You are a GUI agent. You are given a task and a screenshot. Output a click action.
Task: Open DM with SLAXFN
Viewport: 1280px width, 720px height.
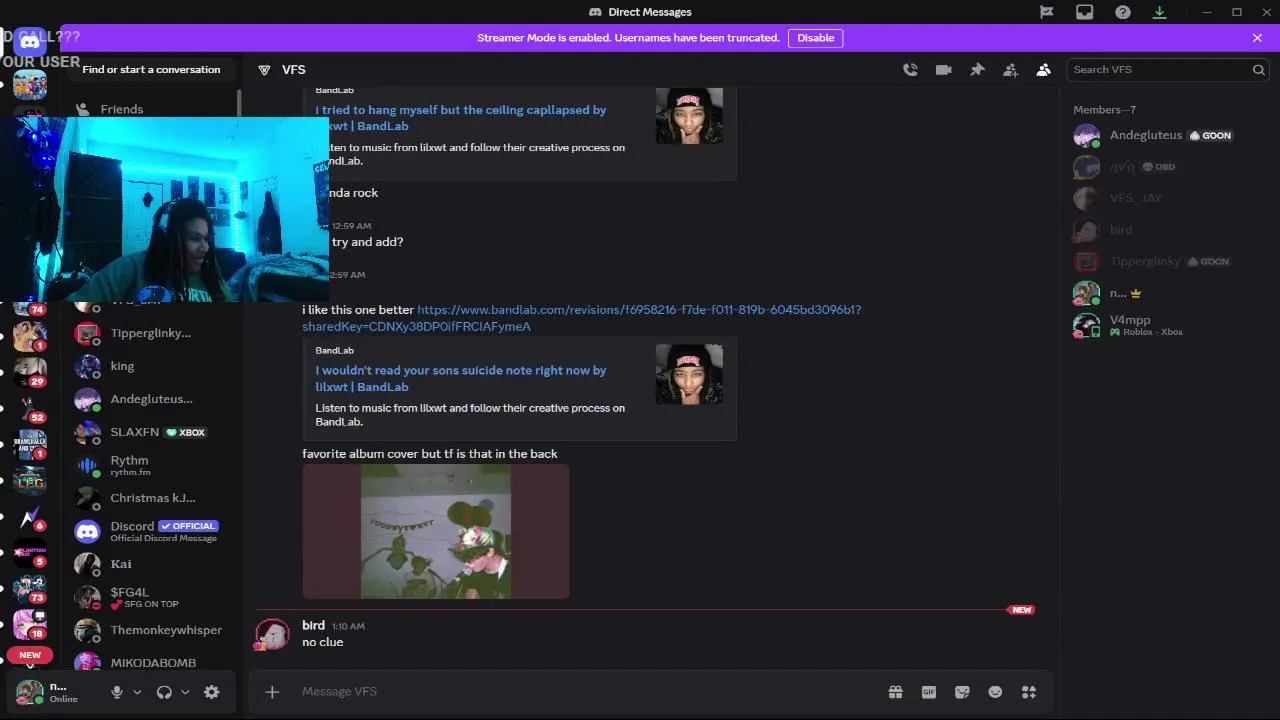pos(152,432)
